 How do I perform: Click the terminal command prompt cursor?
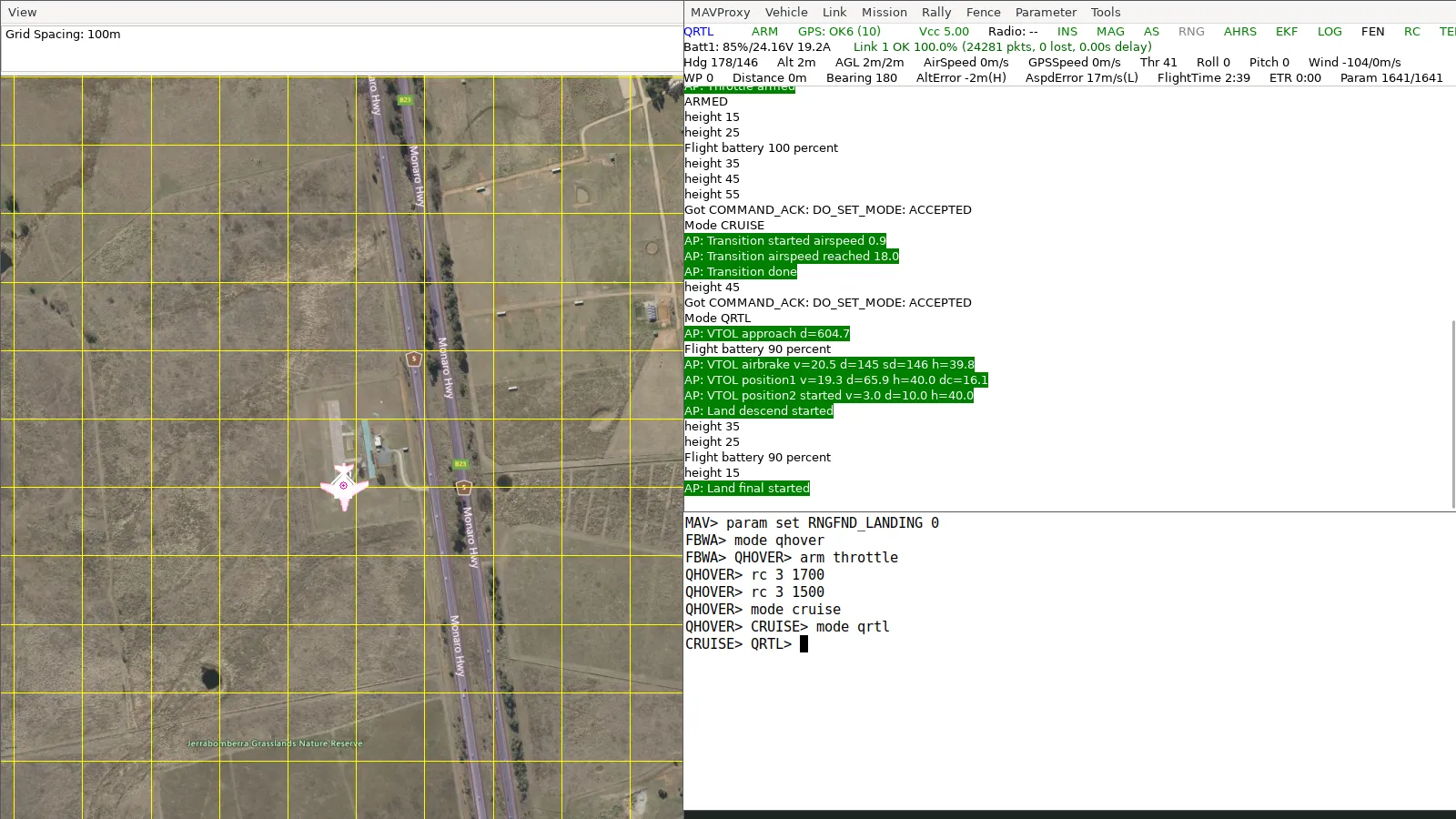804,644
